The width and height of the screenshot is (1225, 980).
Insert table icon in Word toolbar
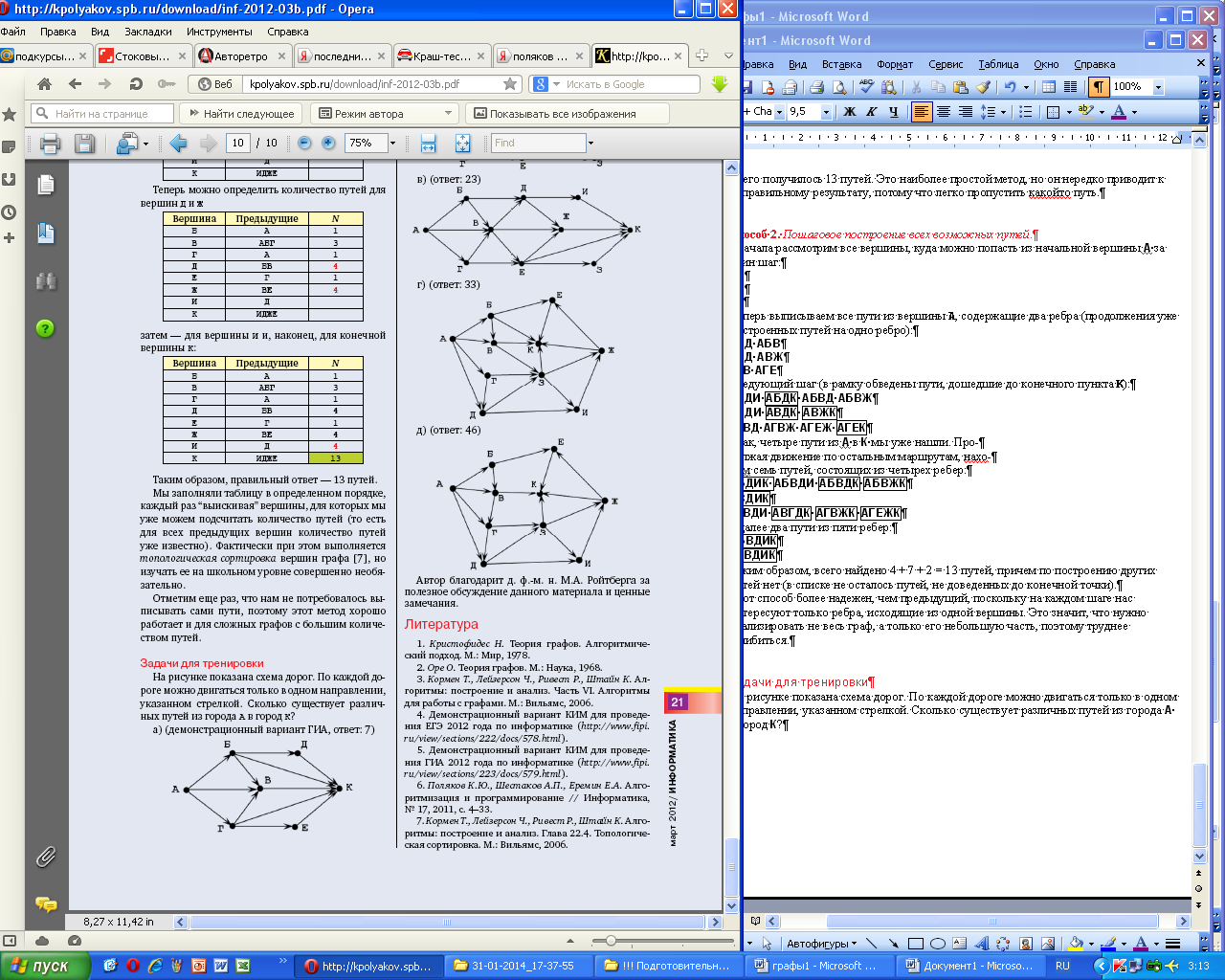click(1049, 87)
